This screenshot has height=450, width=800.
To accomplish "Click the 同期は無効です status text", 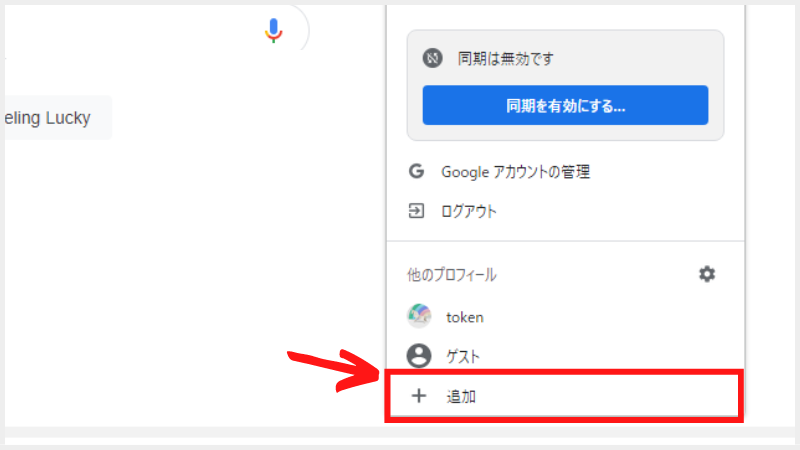I will point(505,59).
